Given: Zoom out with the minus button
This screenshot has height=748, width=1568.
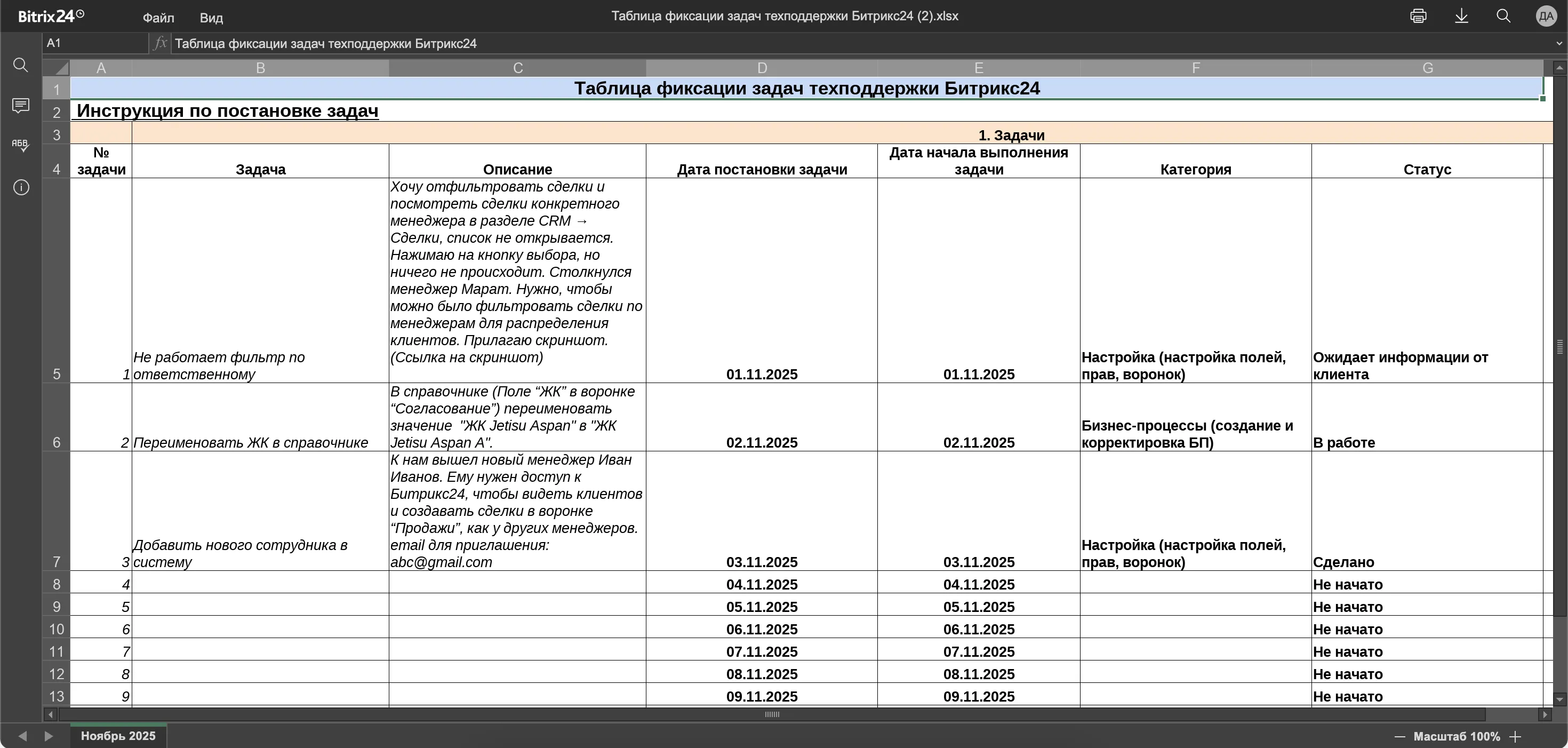Looking at the screenshot, I should click(1399, 737).
